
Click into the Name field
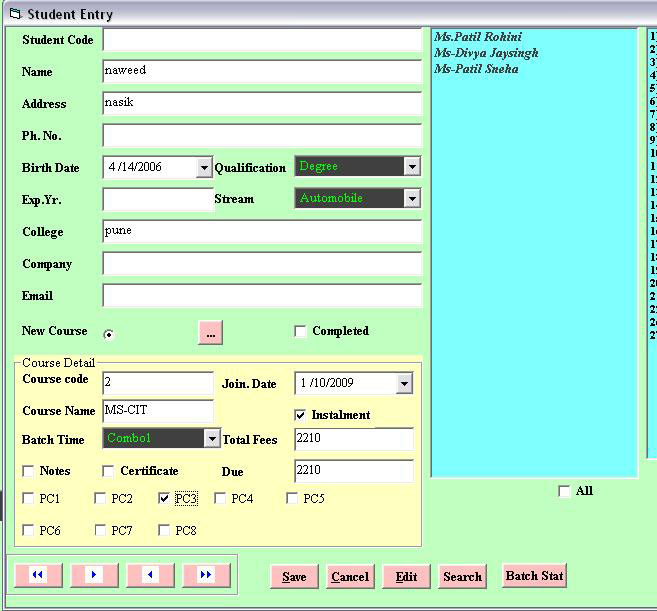pos(262,72)
